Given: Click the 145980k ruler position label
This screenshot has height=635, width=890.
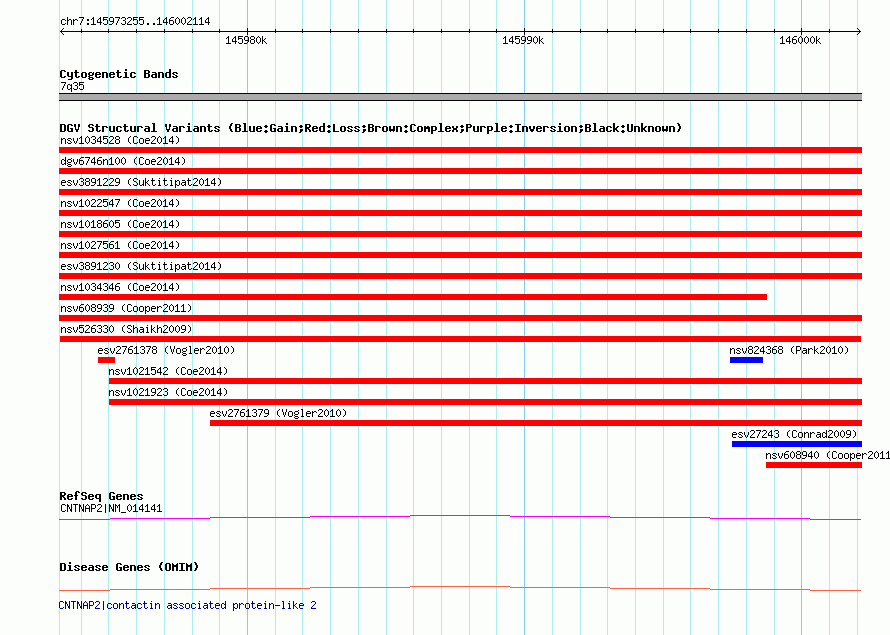Looking at the screenshot, I should [x=246, y=41].
